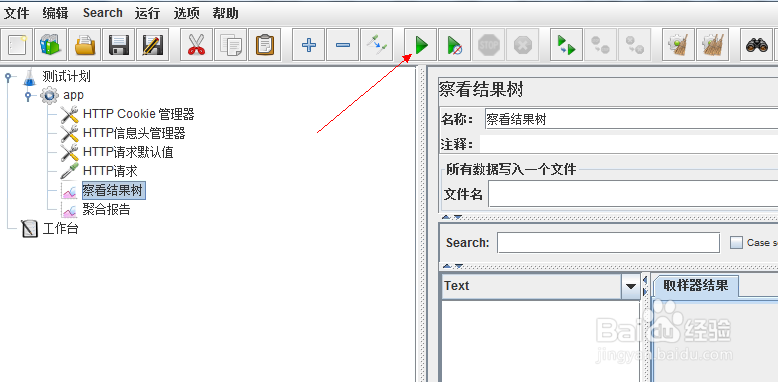Click the 注释 comment field
778x382 pixels.
(629, 144)
